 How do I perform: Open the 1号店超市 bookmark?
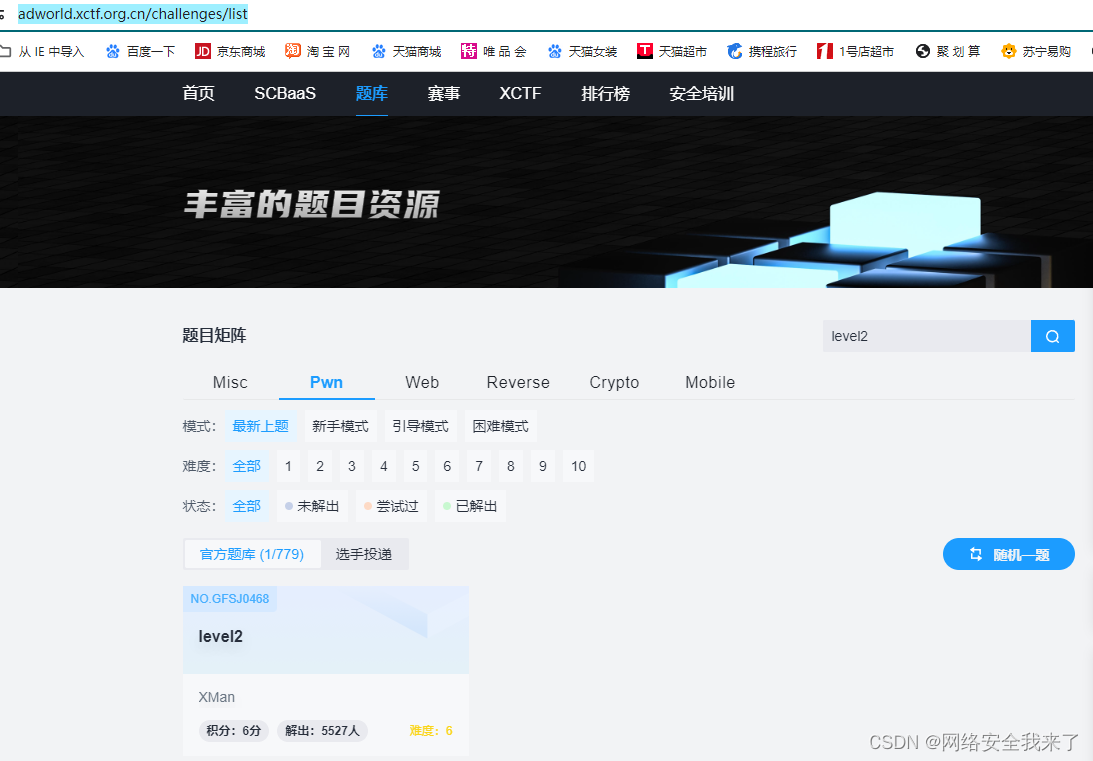coord(855,52)
